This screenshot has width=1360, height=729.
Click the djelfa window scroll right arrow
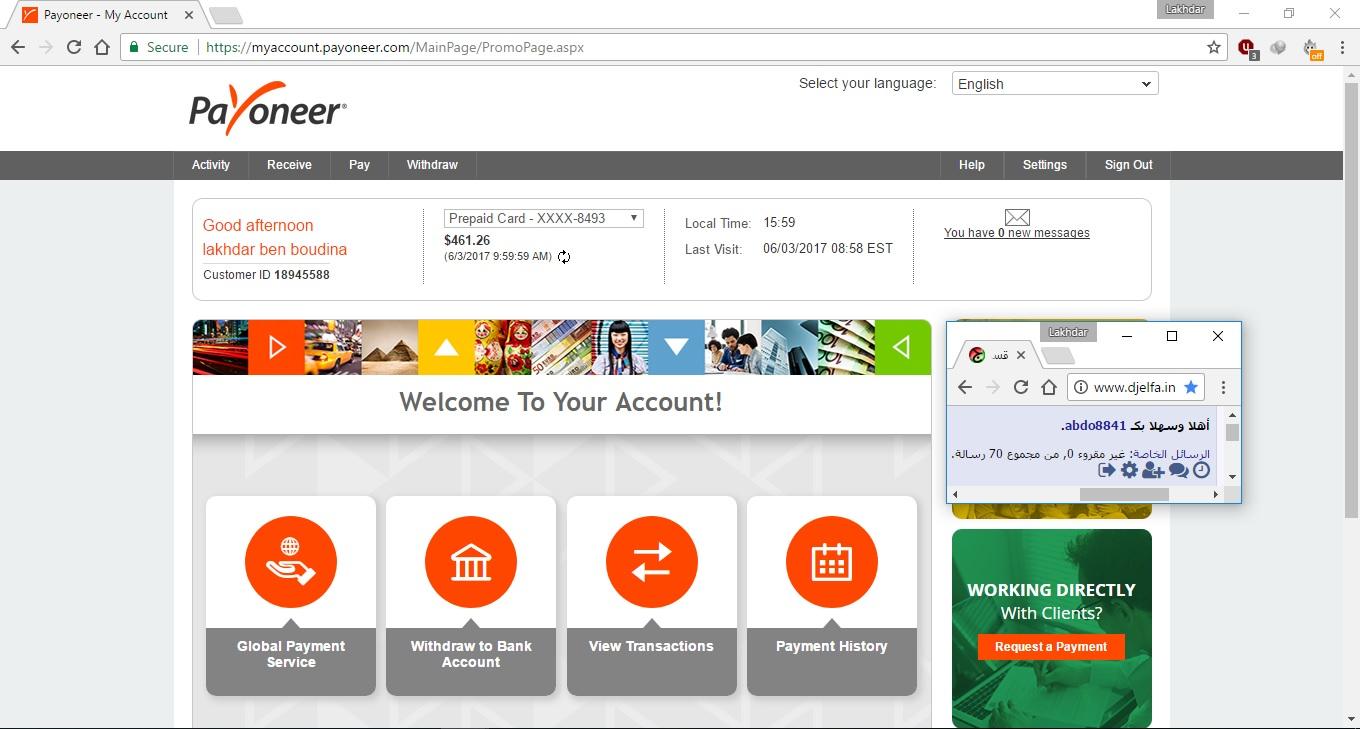tap(1216, 494)
